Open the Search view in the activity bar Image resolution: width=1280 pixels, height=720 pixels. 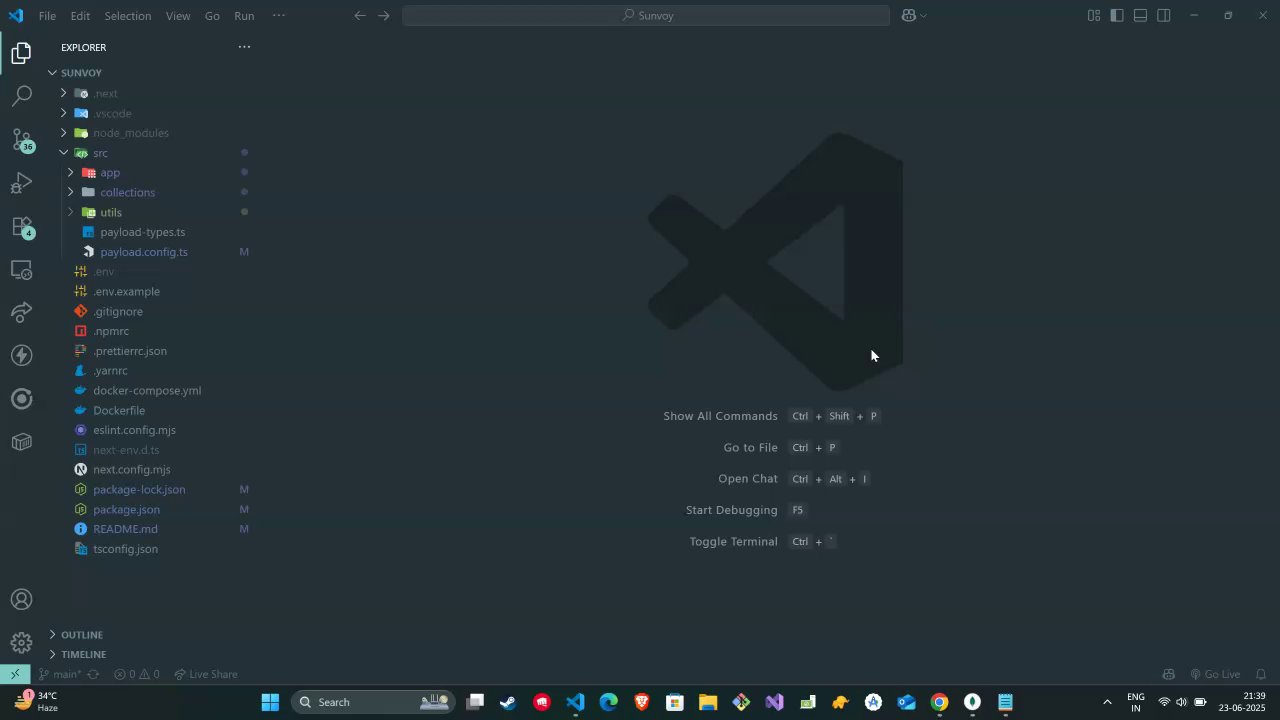21,96
